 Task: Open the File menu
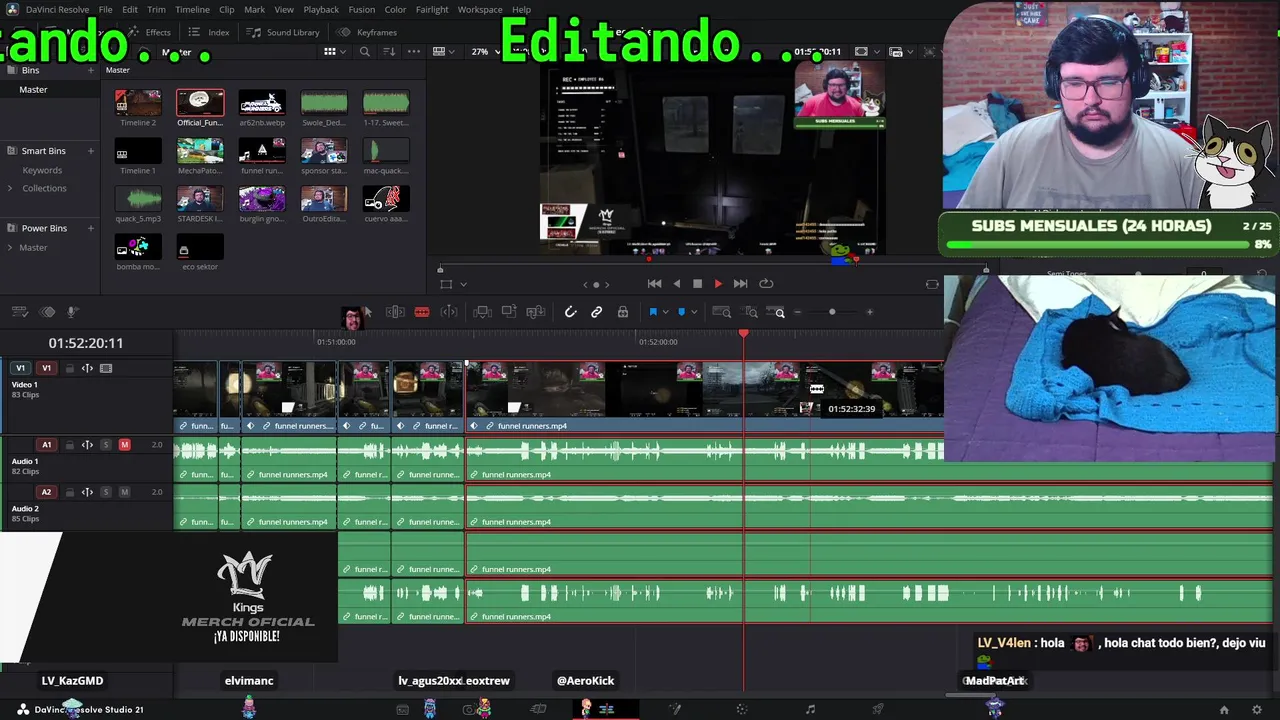tap(105, 9)
